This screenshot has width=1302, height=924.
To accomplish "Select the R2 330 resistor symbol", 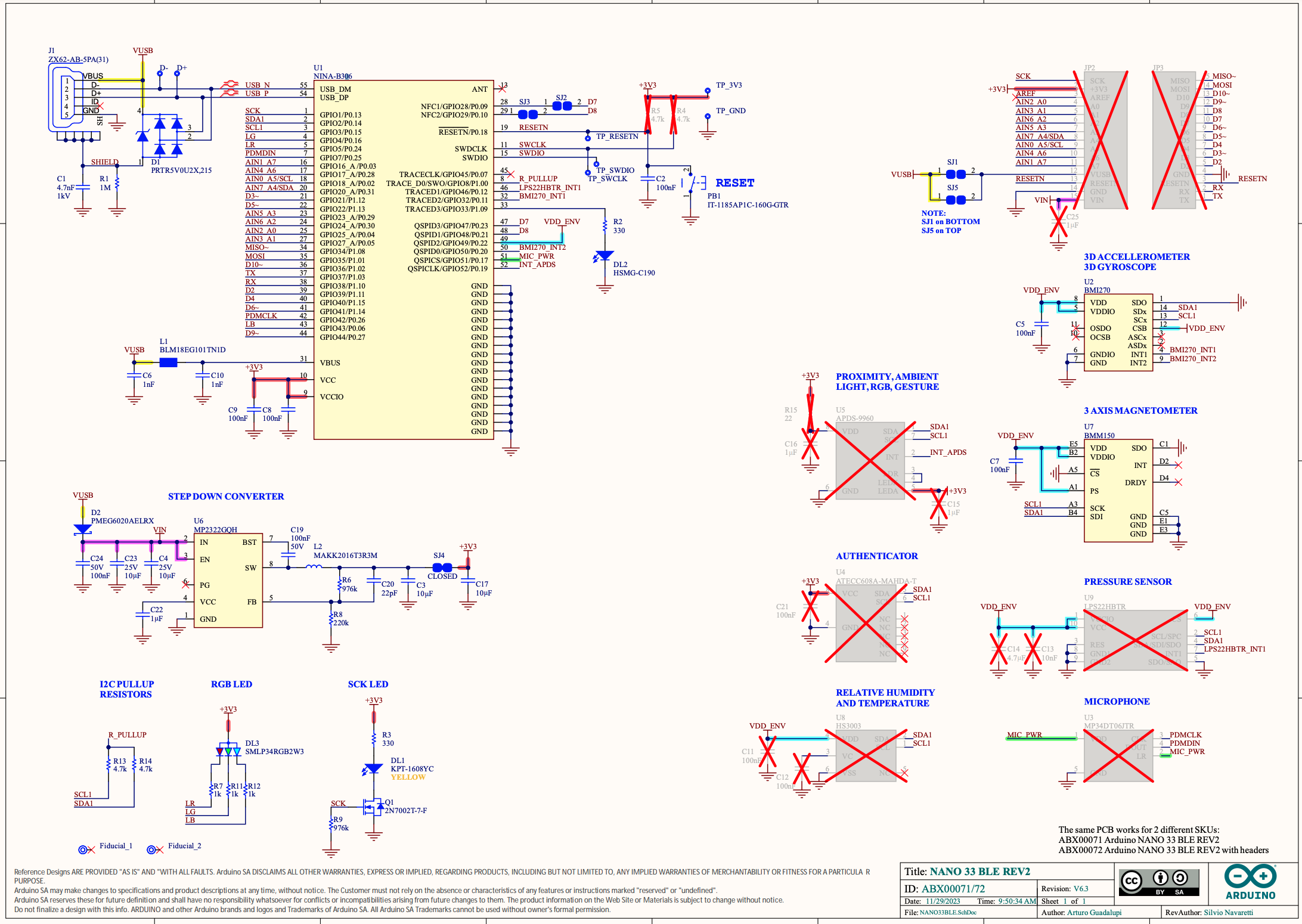I will point(604,226).
